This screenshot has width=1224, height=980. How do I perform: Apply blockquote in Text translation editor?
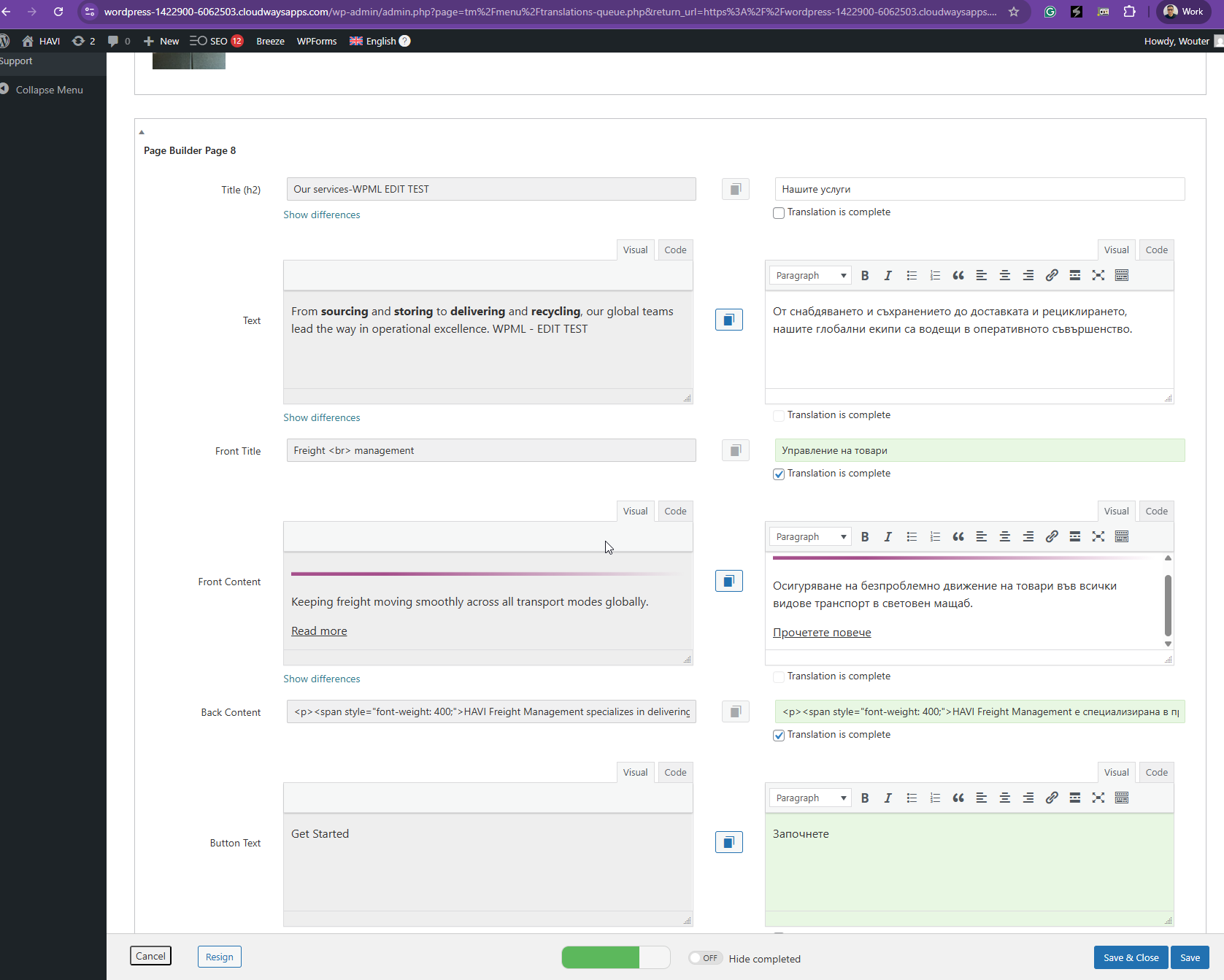click(958, 275)
